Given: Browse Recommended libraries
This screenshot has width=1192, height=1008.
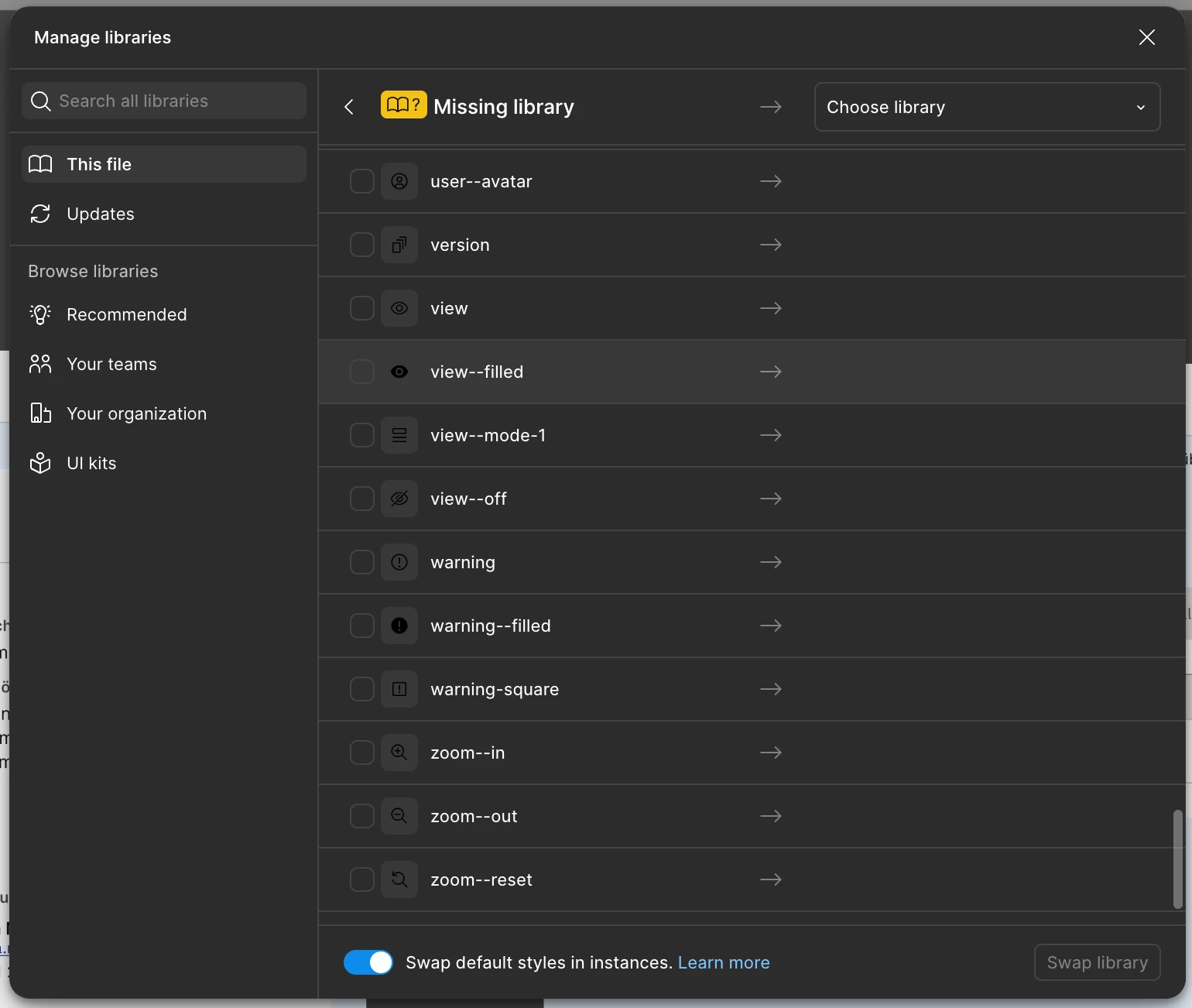Looking at the screenshot, I should pos(164,314).
